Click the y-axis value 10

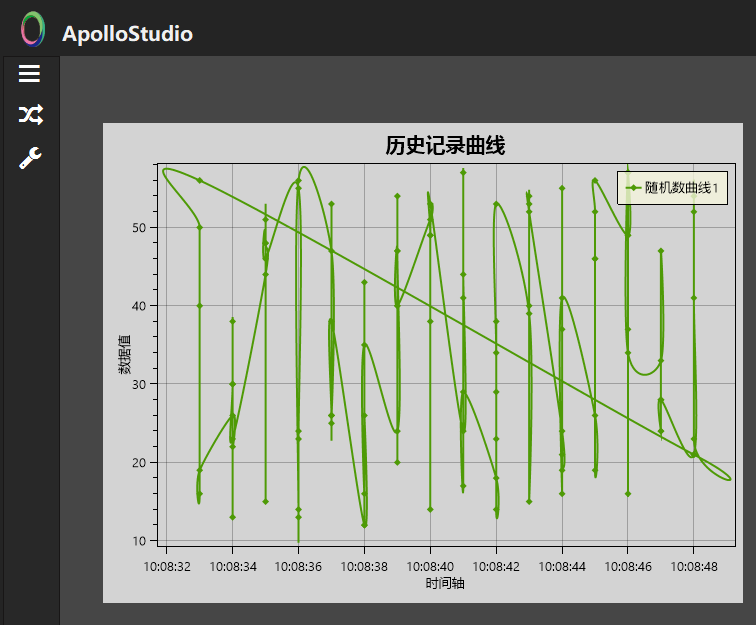pos(139,541)
